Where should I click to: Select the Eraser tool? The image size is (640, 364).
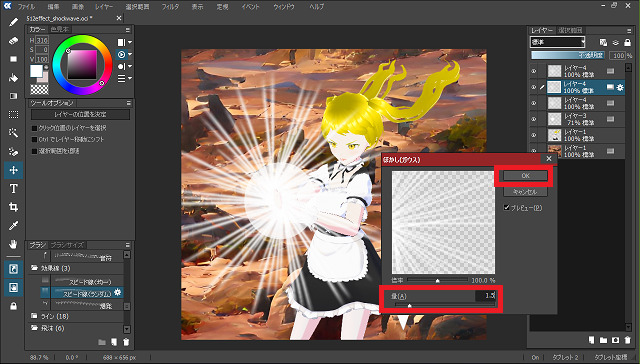click(13, 40)
